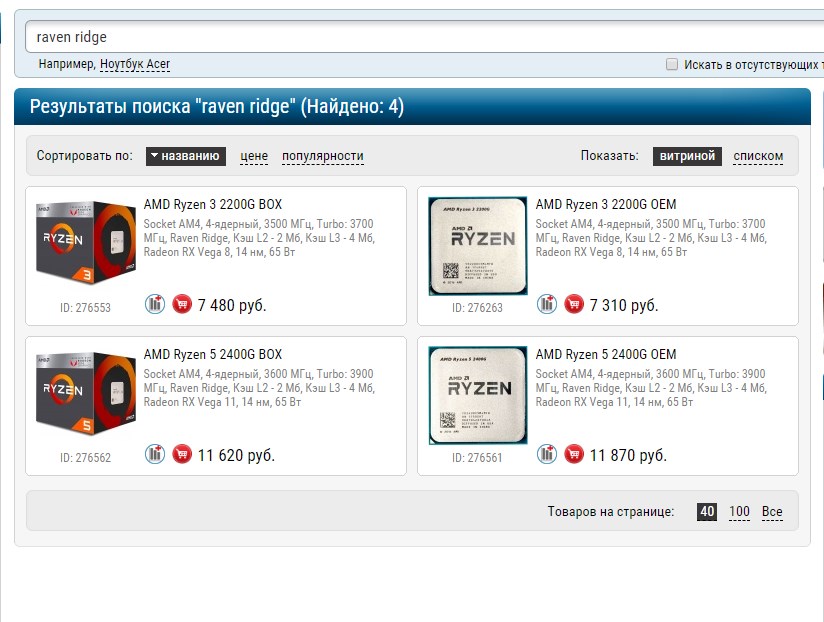The width and height of the screenshot is (824, 622).
Task: Click the raven ridge search field
Action: coord(425,37)
